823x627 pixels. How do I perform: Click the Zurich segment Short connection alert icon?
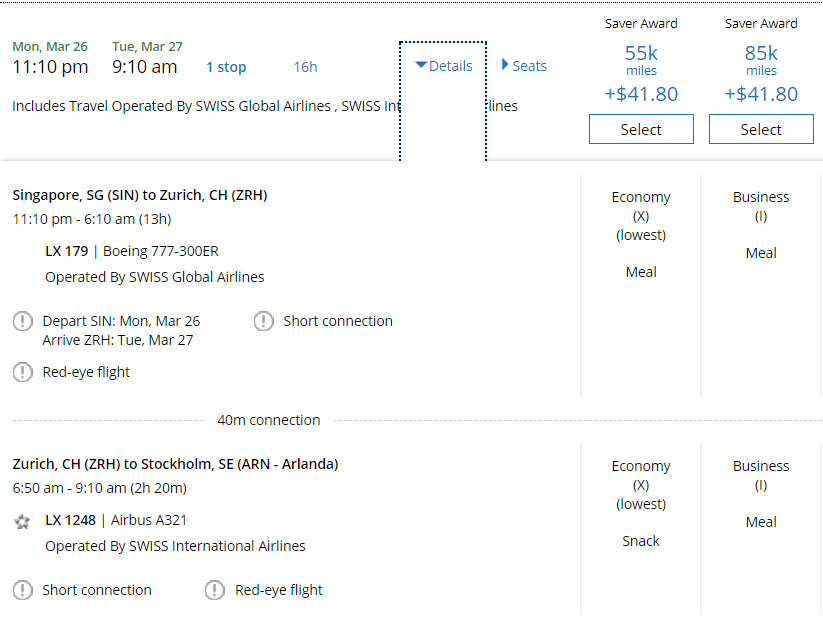point(22,590)
